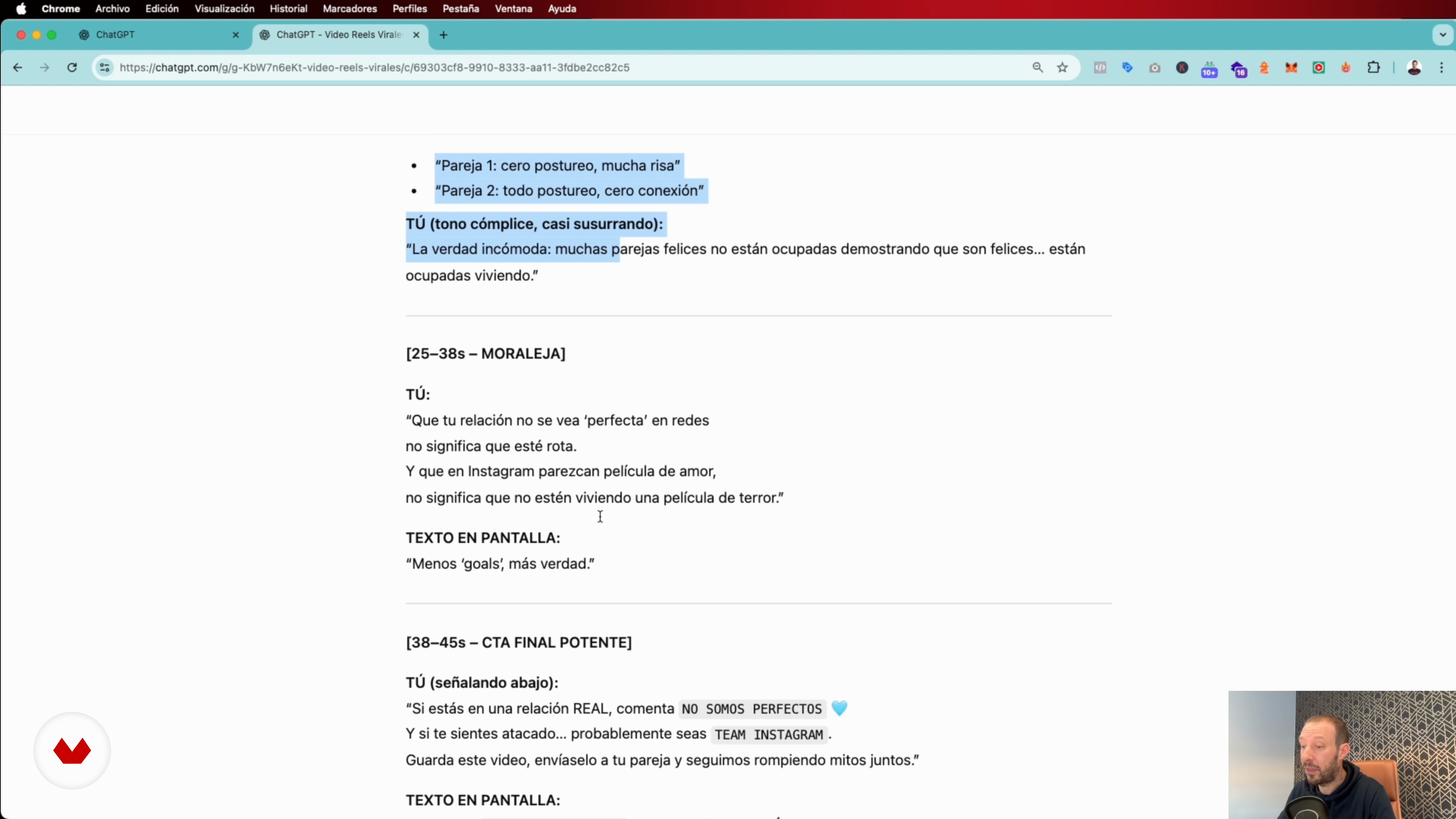Viewport: 1456px width, 819px height.
Task: Bookmark this page with the star
Action: (x=1062, y=68)
